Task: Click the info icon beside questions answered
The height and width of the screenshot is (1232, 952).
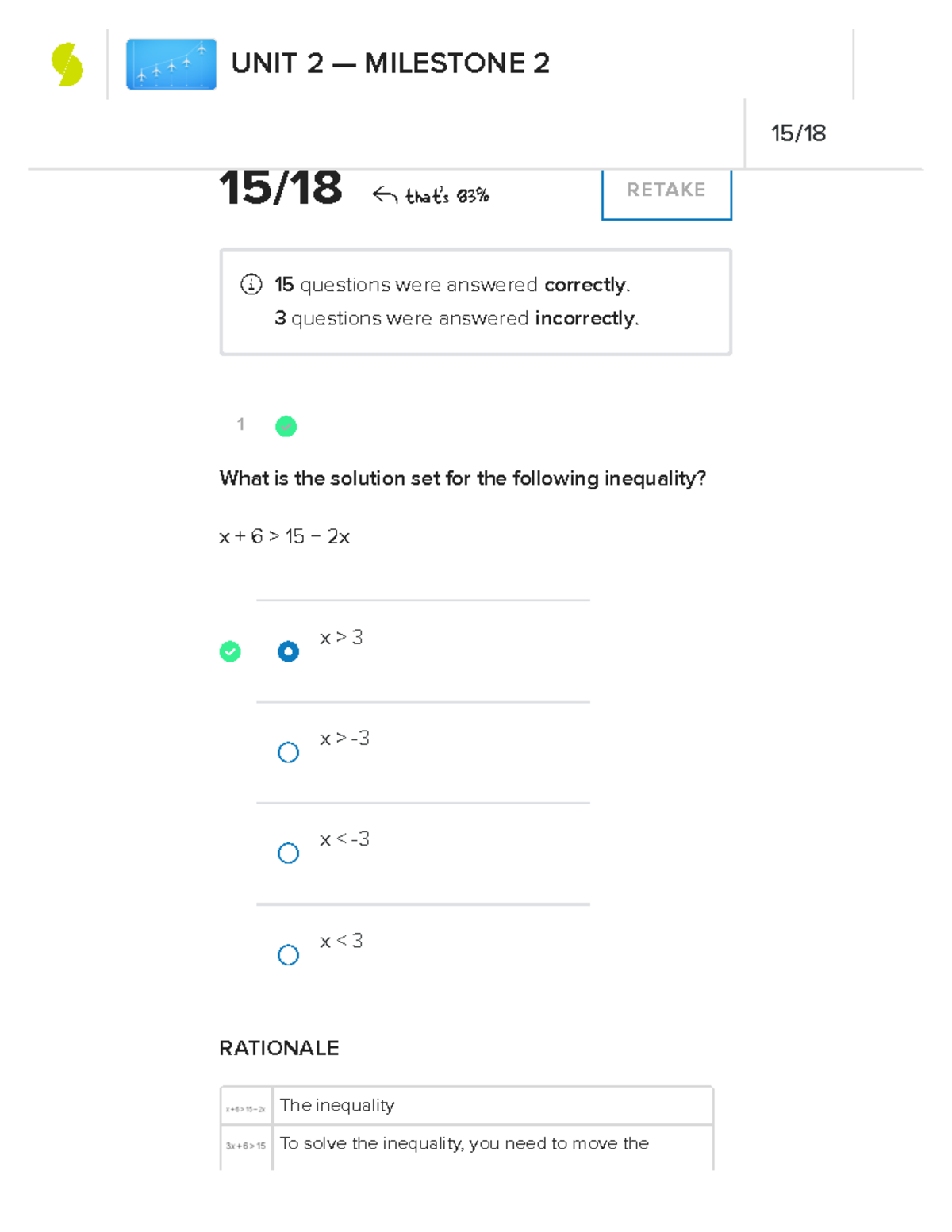Action: (251, 284)
